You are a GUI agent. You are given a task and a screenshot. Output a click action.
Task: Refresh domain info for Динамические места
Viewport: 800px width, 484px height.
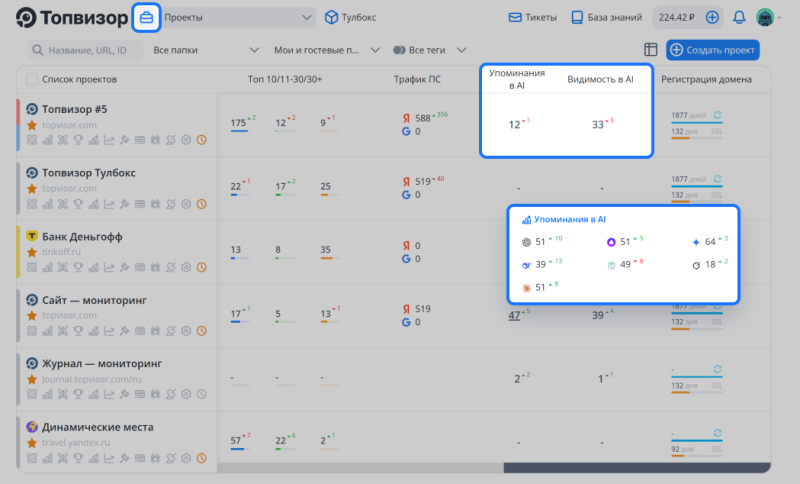717,432
